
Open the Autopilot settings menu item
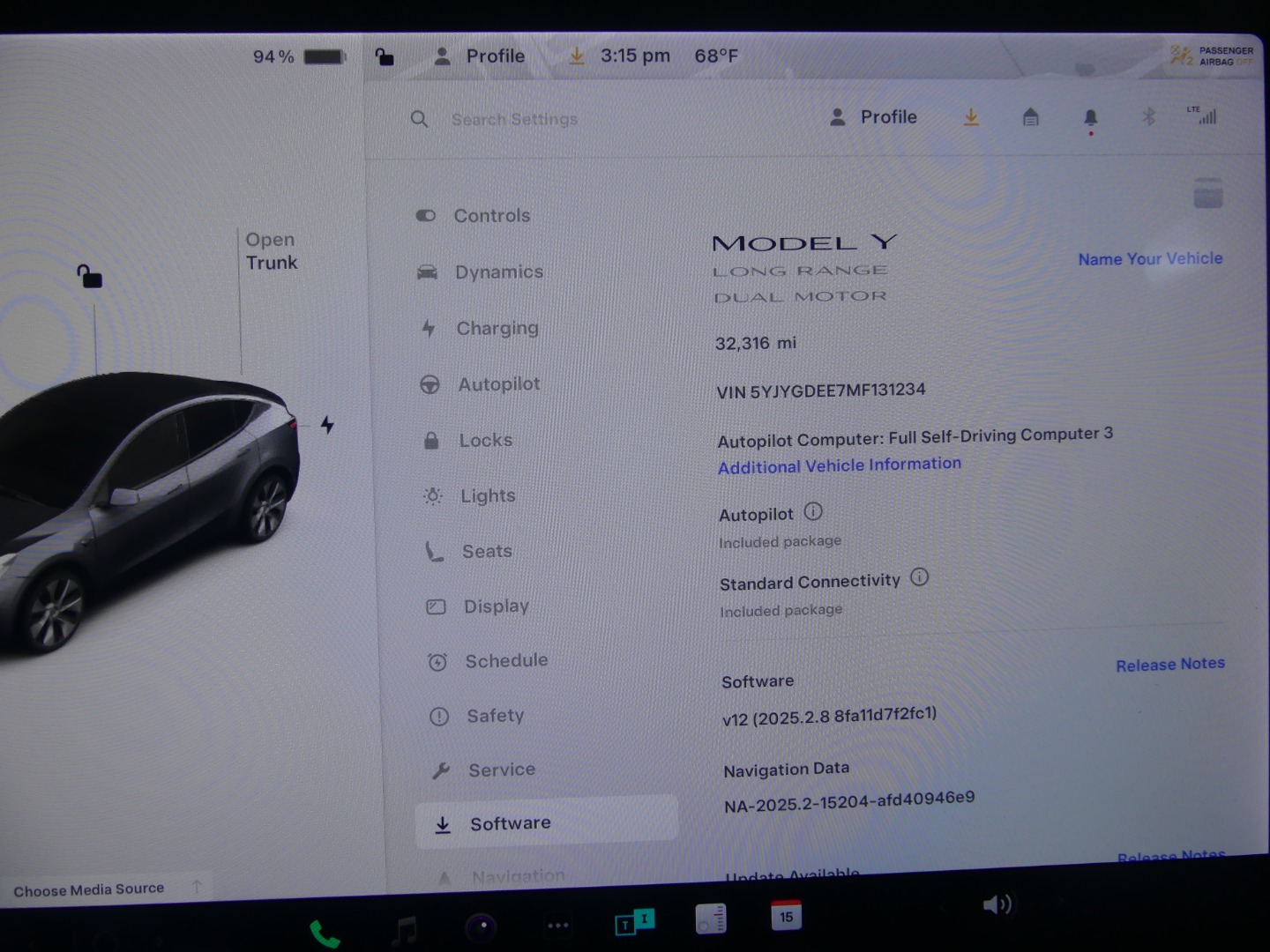click(498, 384)
